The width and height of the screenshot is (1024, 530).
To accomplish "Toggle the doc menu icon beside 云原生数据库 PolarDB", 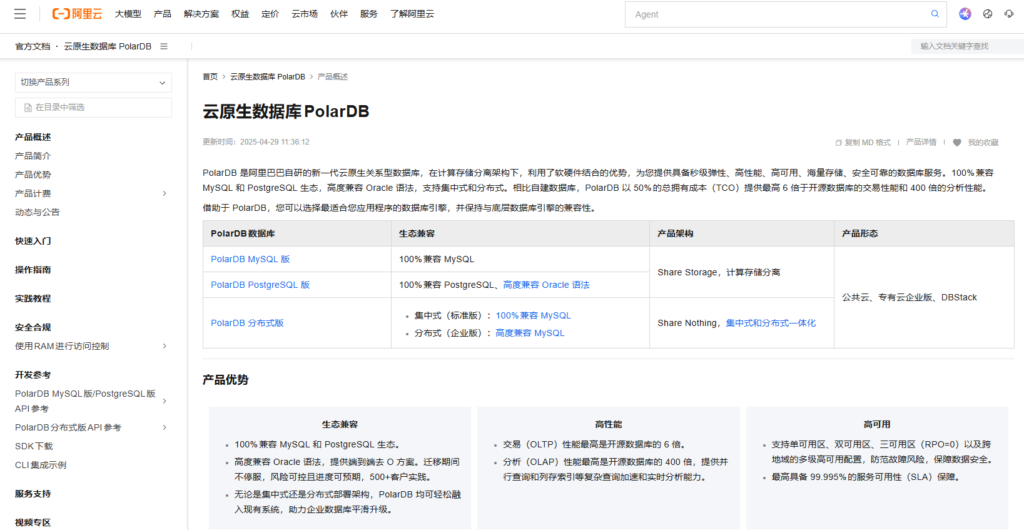I will [x=164, y=46].
